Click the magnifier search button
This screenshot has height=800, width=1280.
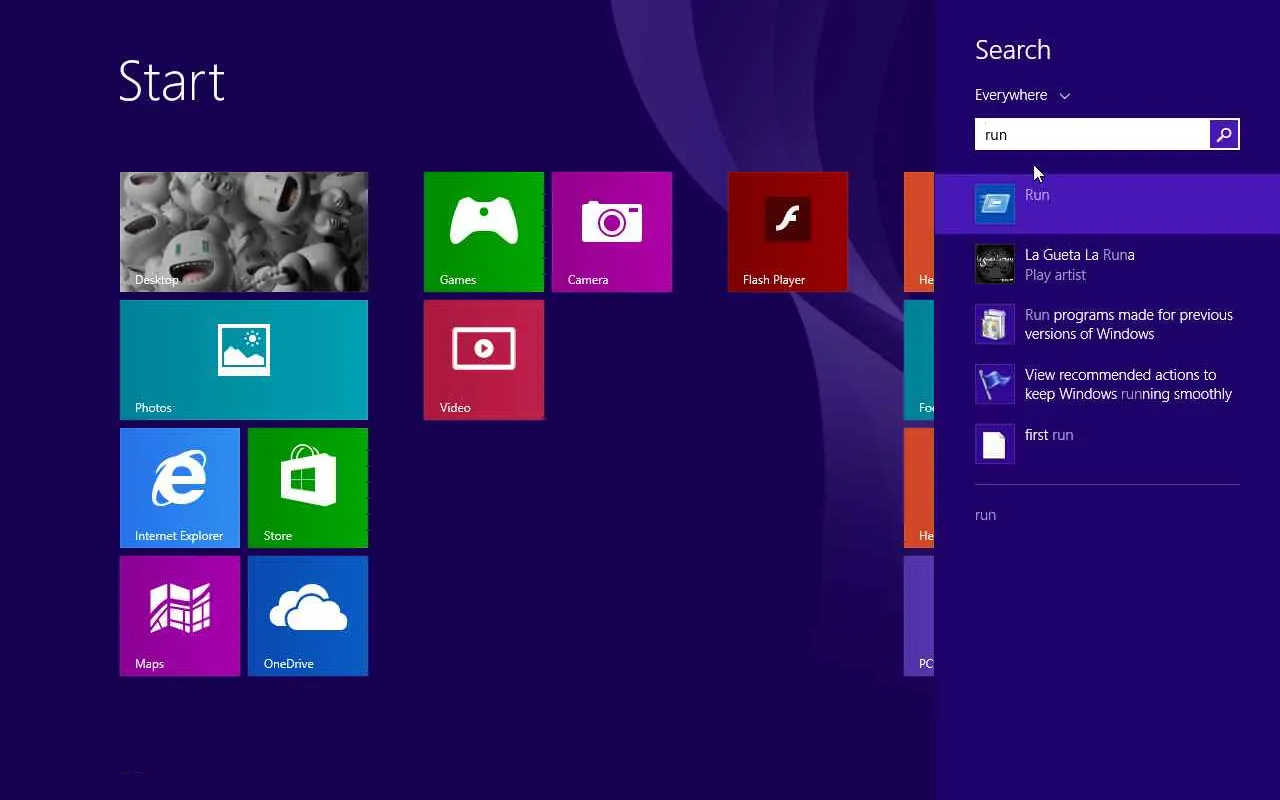tap(1224, 134)
